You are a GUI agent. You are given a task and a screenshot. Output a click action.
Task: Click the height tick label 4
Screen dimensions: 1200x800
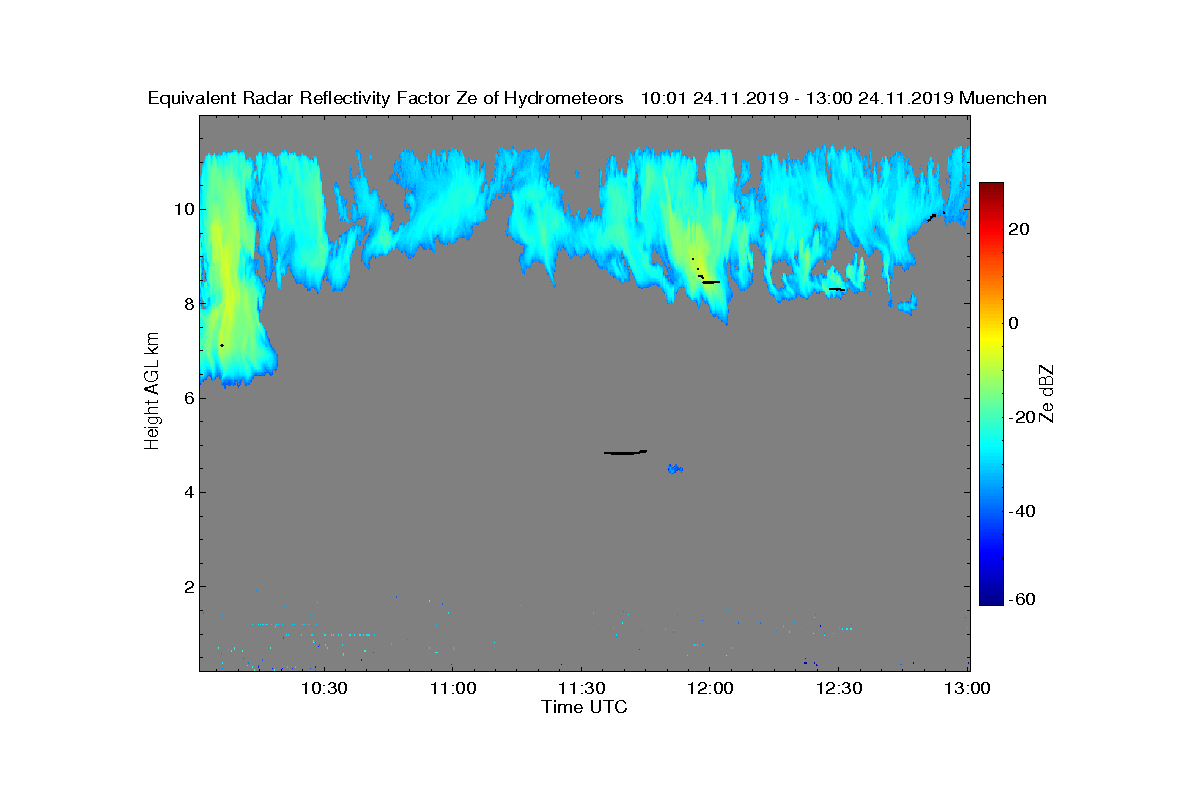coord(188,492)
